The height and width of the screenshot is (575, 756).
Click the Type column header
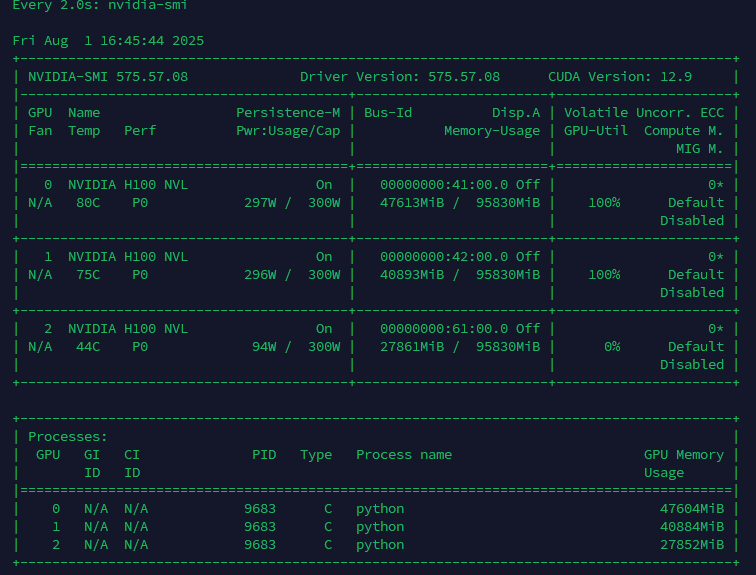[x=316, y=455]
